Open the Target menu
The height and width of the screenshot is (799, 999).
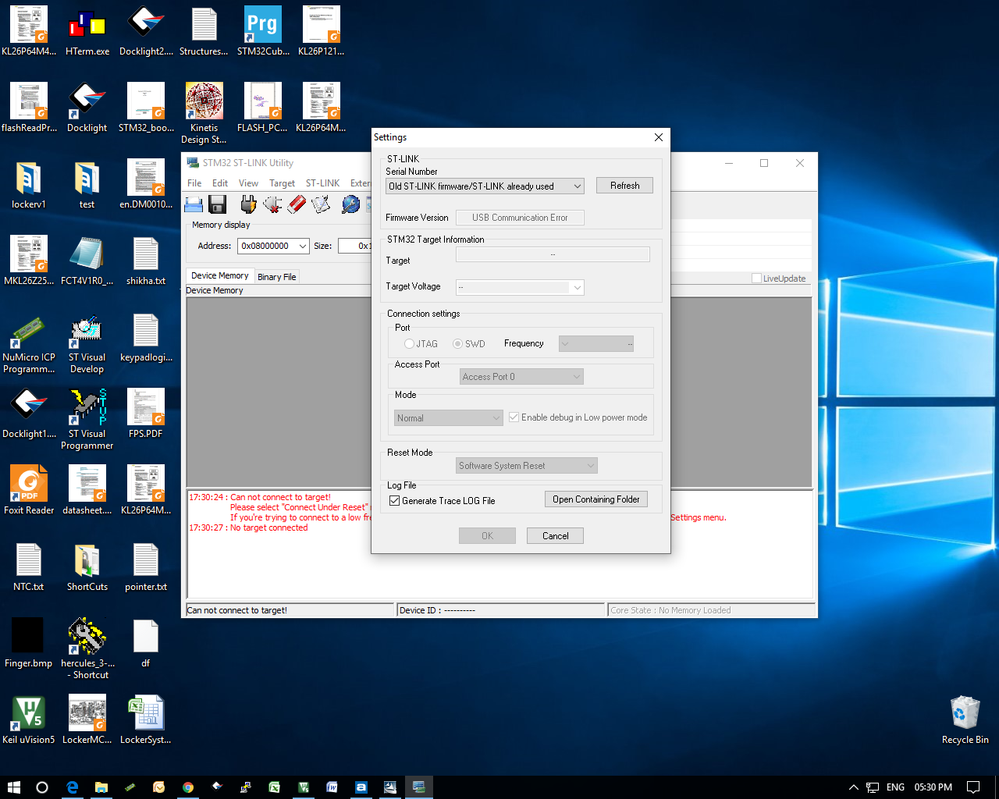[282, 183]
